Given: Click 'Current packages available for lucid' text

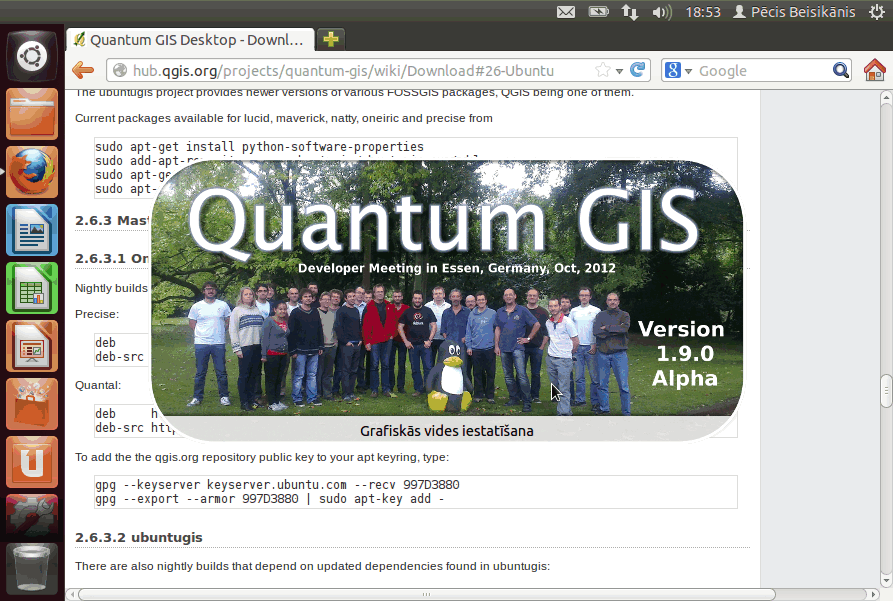Looking at the screenshot, I should (x=284, y=118).
